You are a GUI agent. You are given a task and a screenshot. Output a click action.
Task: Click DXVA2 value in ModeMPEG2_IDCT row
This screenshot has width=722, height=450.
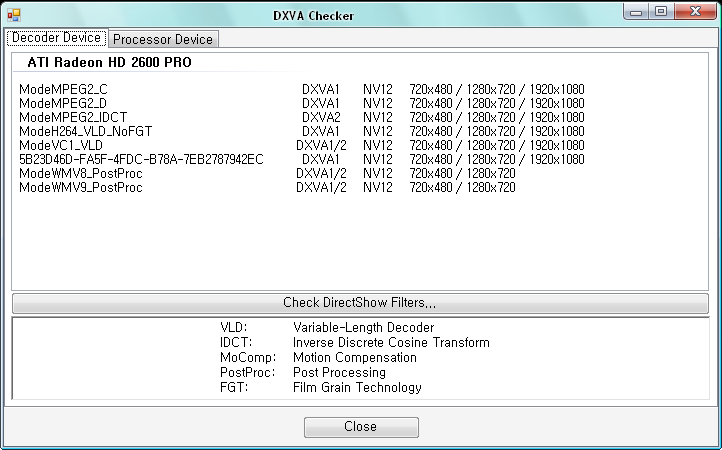(321, 117)
